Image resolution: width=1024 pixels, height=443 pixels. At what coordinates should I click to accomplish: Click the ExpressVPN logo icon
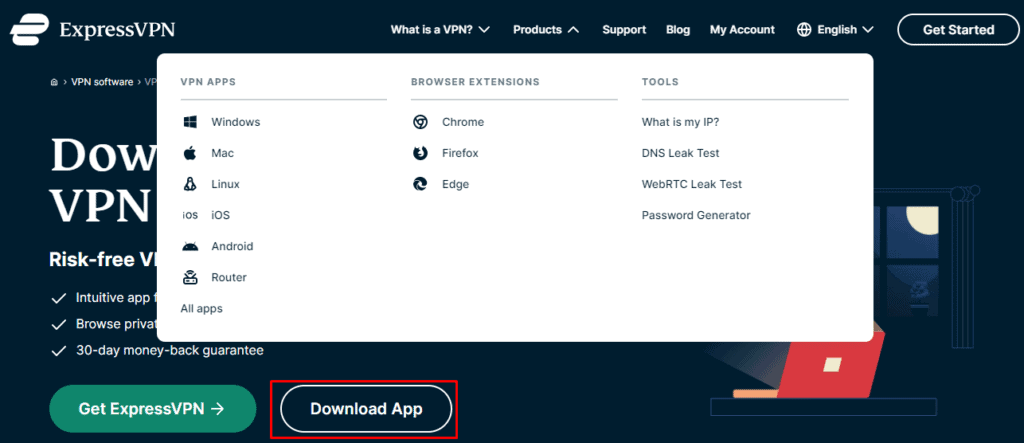(x=29, y=30)
